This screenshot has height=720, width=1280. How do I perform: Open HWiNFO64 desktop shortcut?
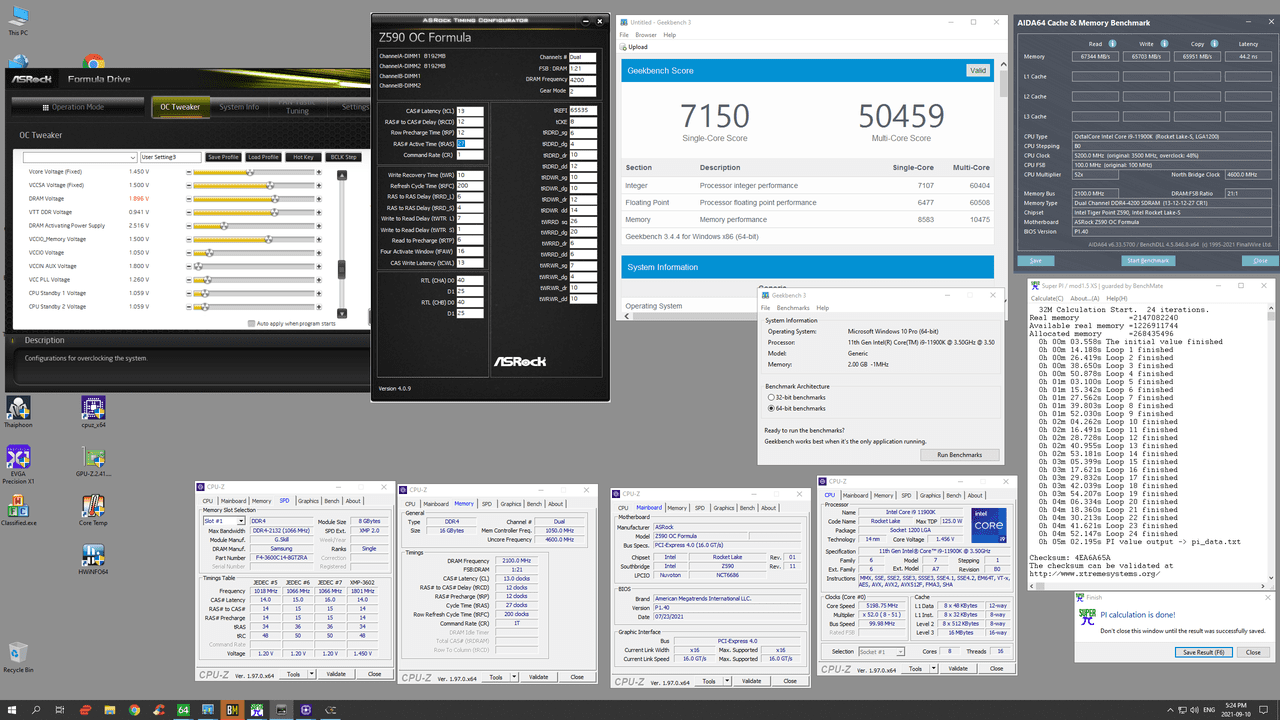pos(92,560)
